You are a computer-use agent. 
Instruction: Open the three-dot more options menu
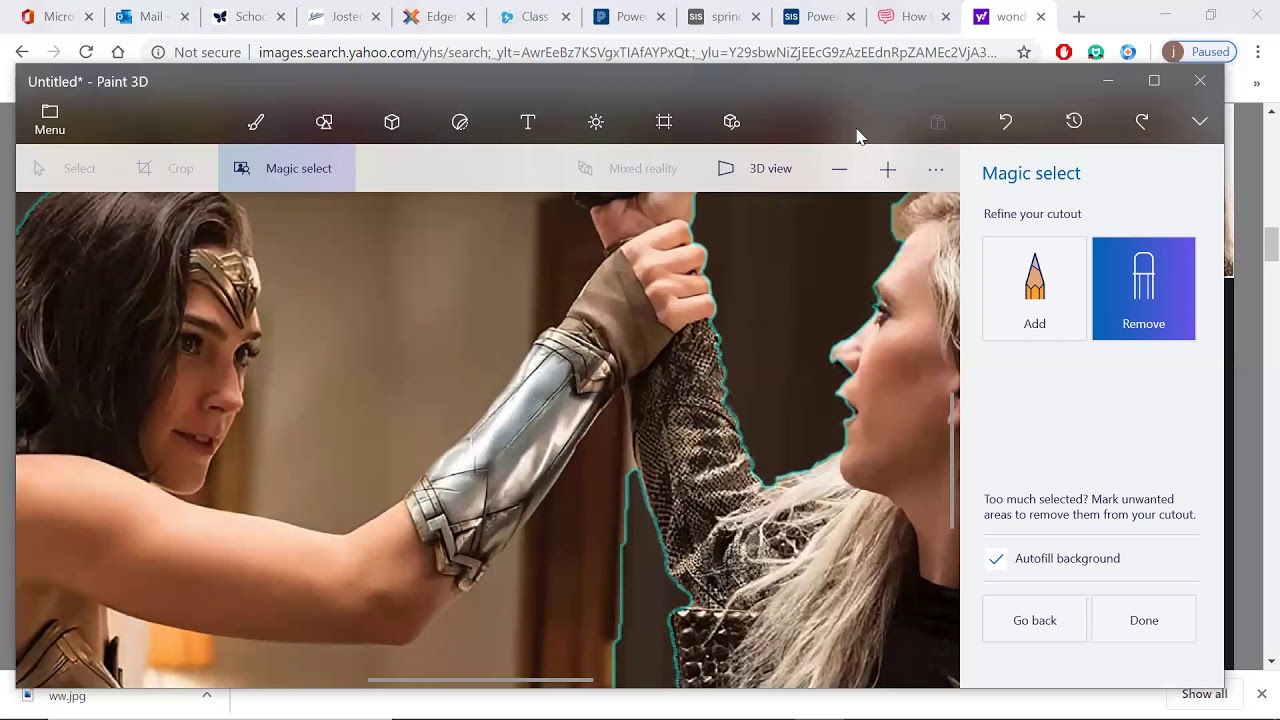pos(936,169)
